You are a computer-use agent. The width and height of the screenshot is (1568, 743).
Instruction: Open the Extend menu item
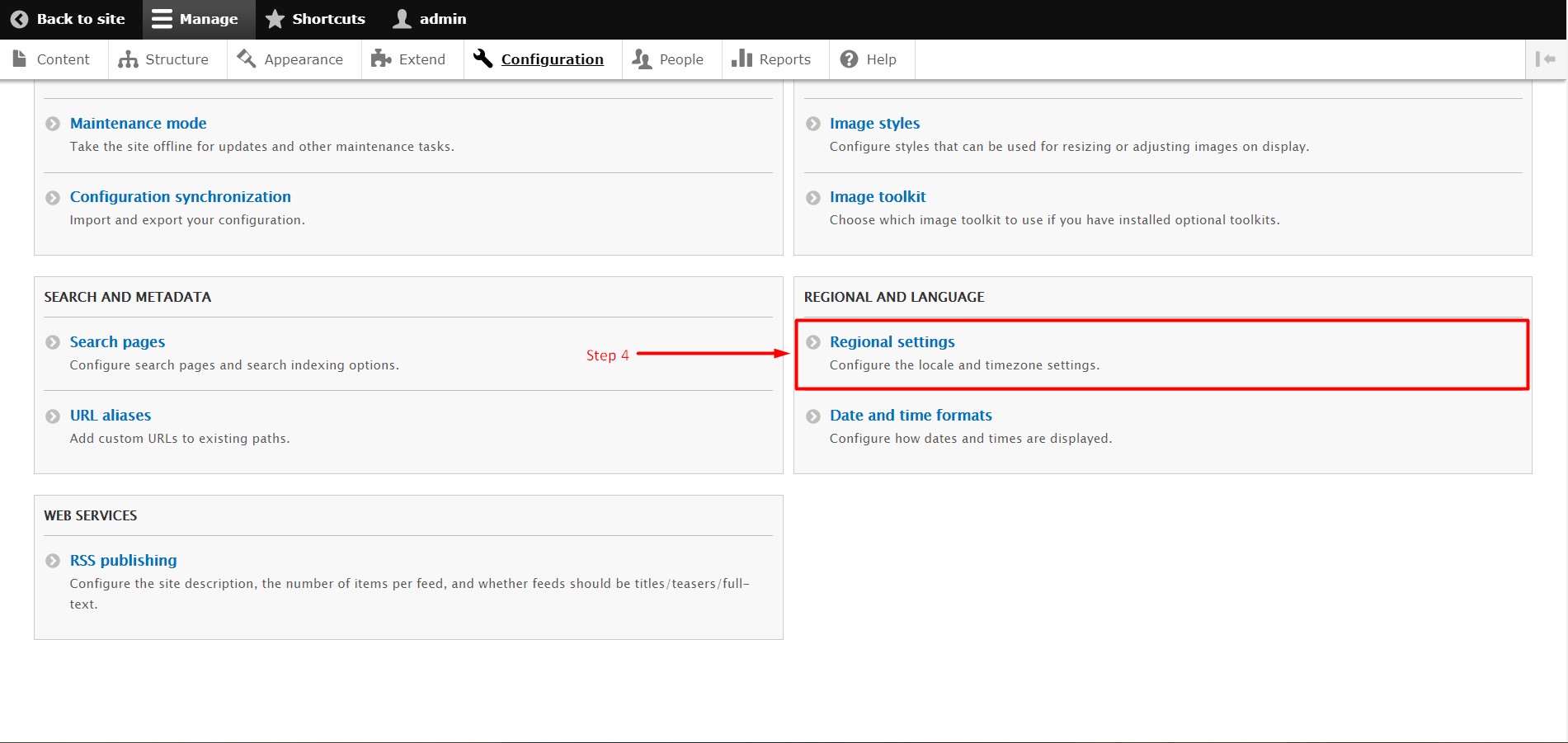pyautogui.click(x=422, y=59)
